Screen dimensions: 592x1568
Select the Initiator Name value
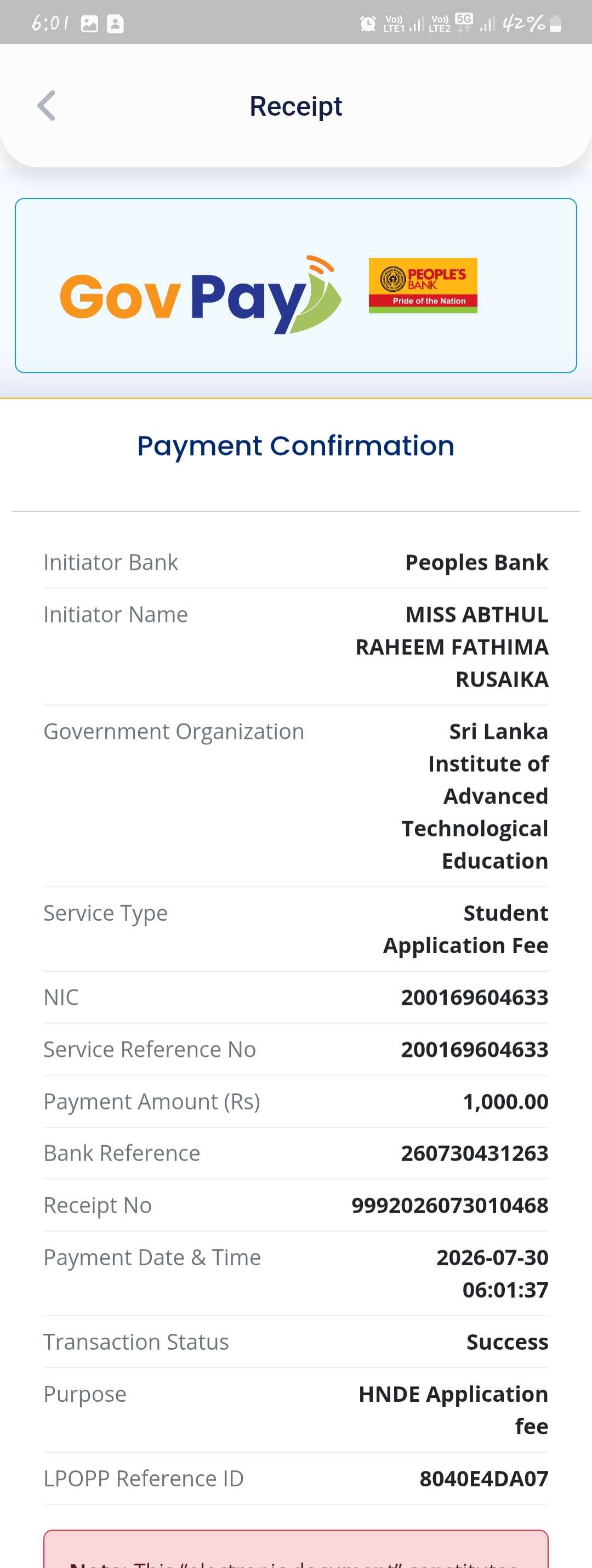tap(452, 647)
